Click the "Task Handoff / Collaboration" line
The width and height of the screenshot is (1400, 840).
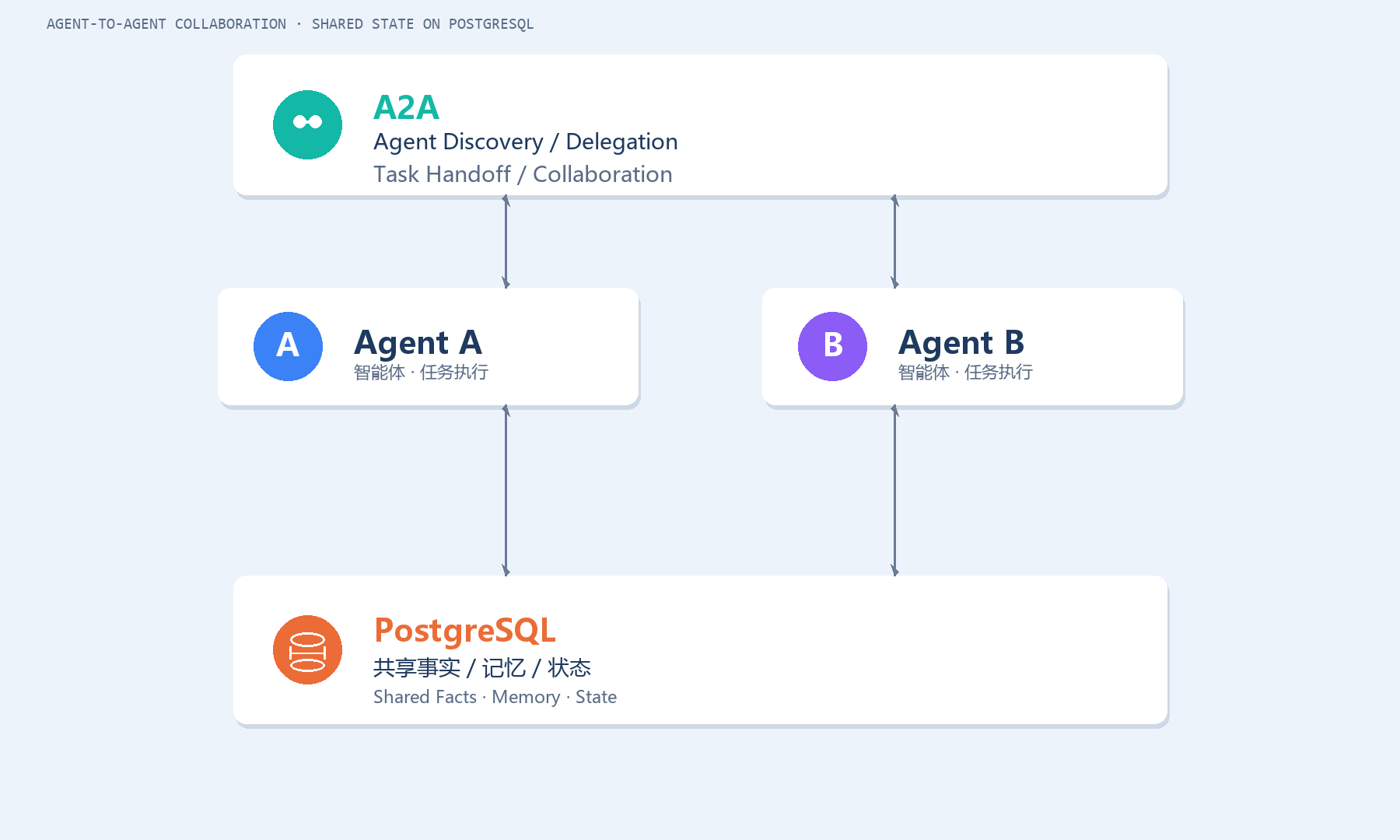pyautogui.click(x=523, y=174)
